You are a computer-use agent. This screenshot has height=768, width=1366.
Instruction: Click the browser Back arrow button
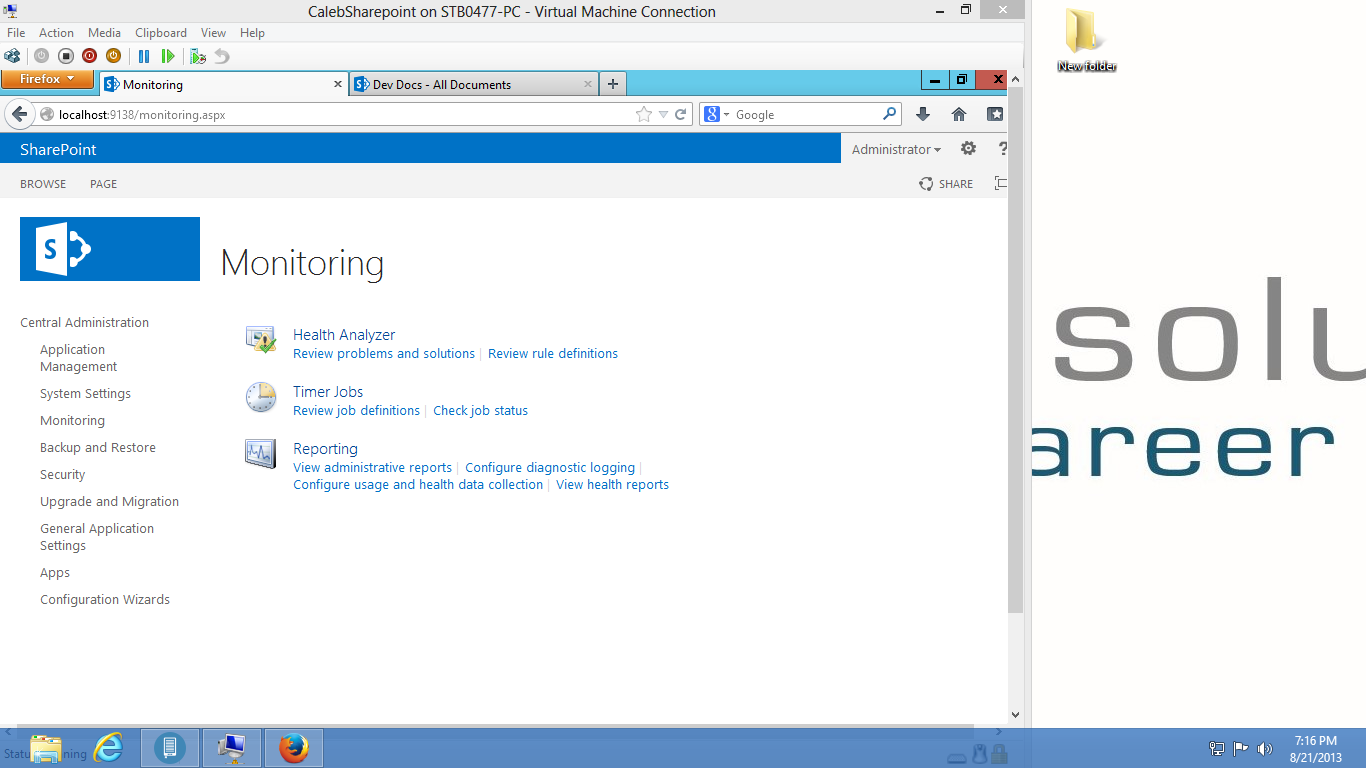[x=19, y=114]
